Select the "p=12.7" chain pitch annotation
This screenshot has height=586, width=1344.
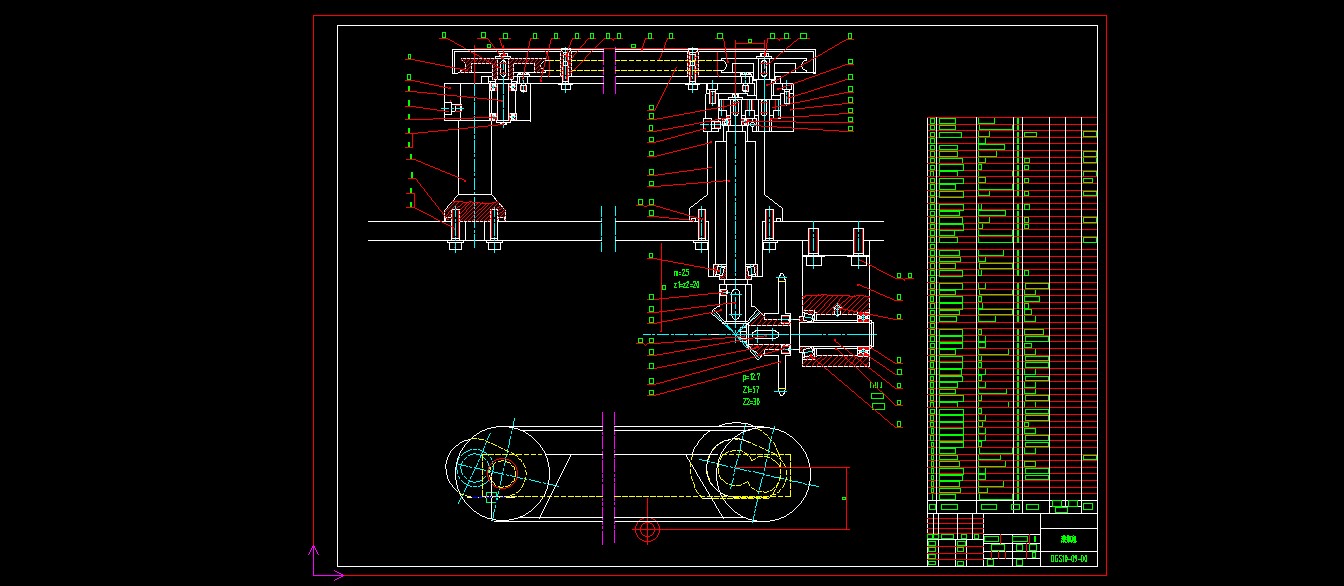752,377
